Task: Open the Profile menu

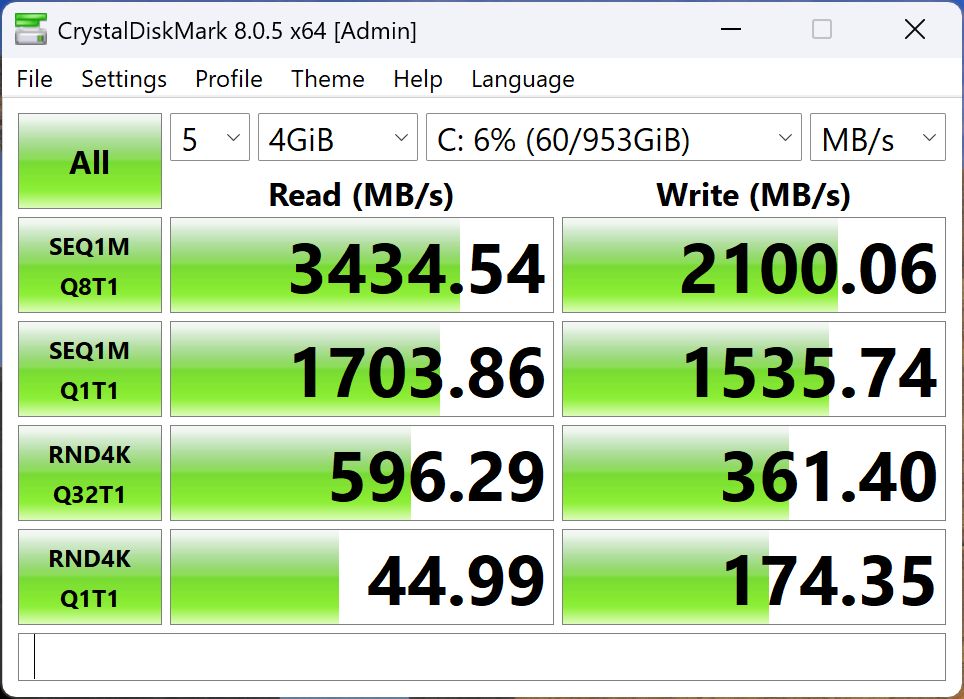Action: click(229, 79)
